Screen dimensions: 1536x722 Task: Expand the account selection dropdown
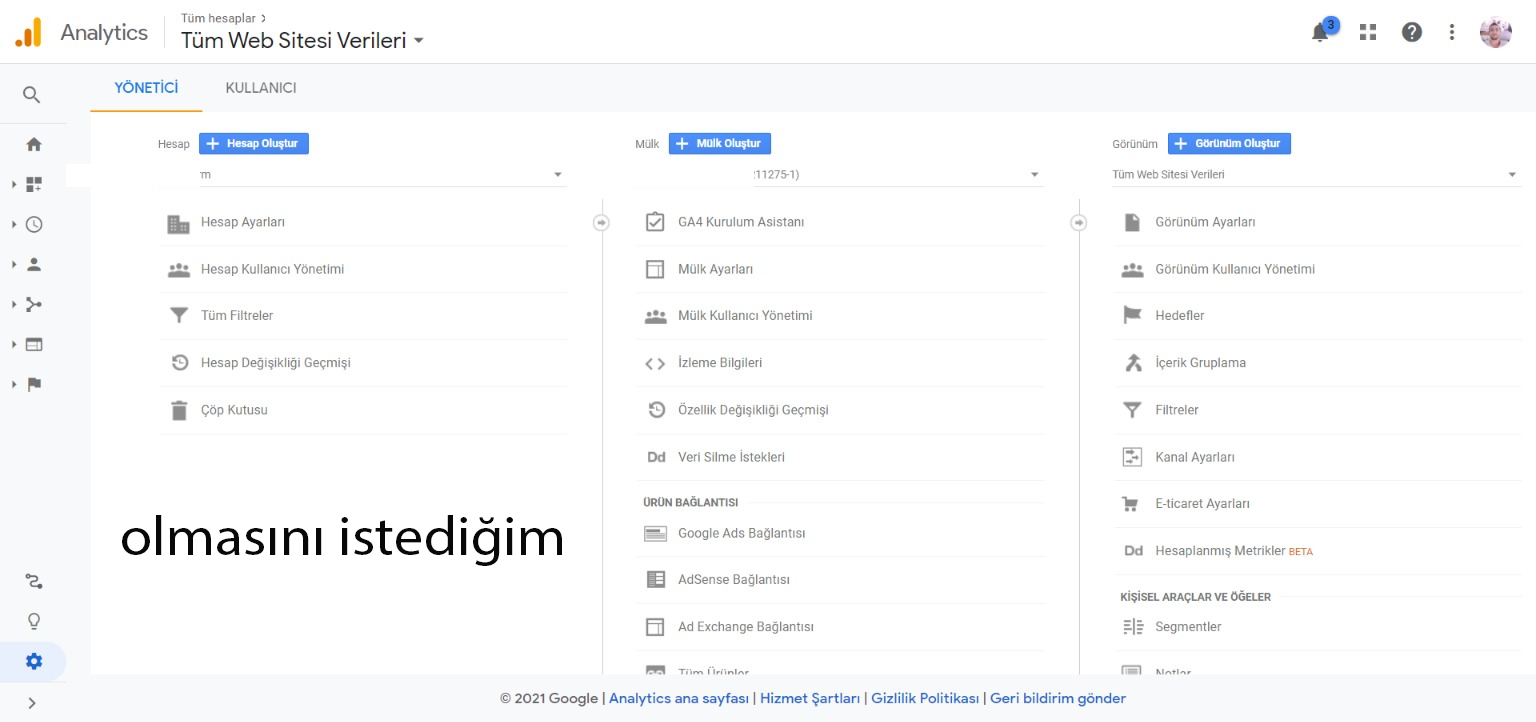click(x=558, y=175)
